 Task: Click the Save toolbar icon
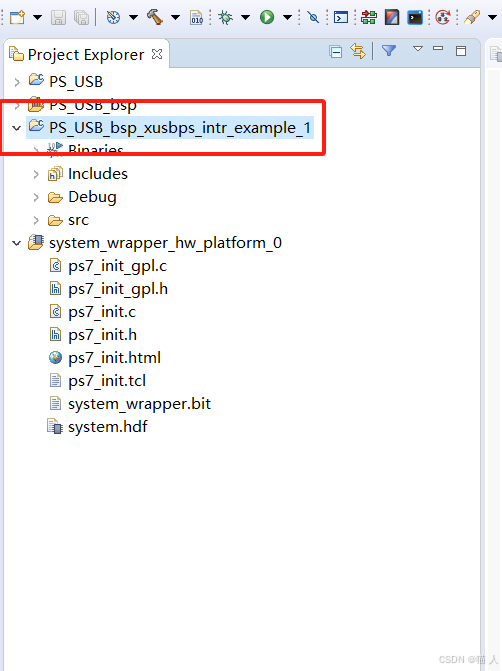(x=59, y=18)
